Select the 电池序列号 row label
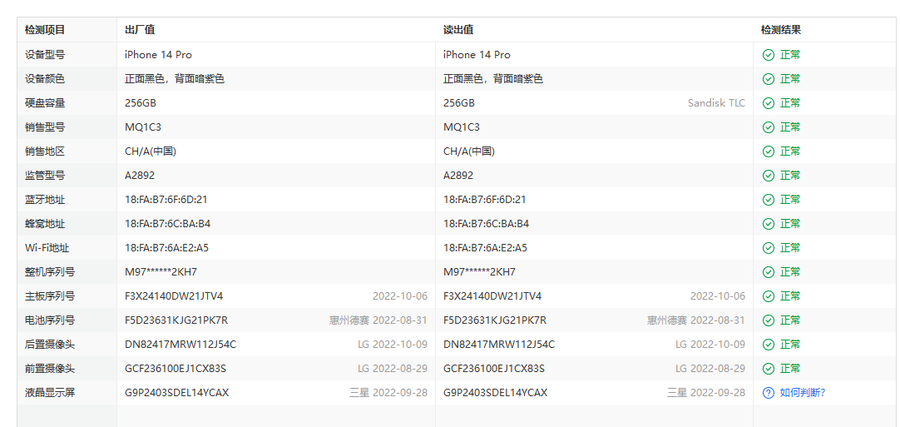 click(50, 320)
